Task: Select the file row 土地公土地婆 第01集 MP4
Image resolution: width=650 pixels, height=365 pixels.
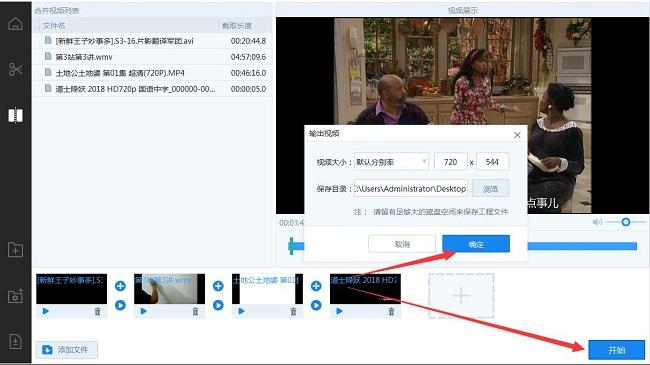Action: (x=153, y=73)
